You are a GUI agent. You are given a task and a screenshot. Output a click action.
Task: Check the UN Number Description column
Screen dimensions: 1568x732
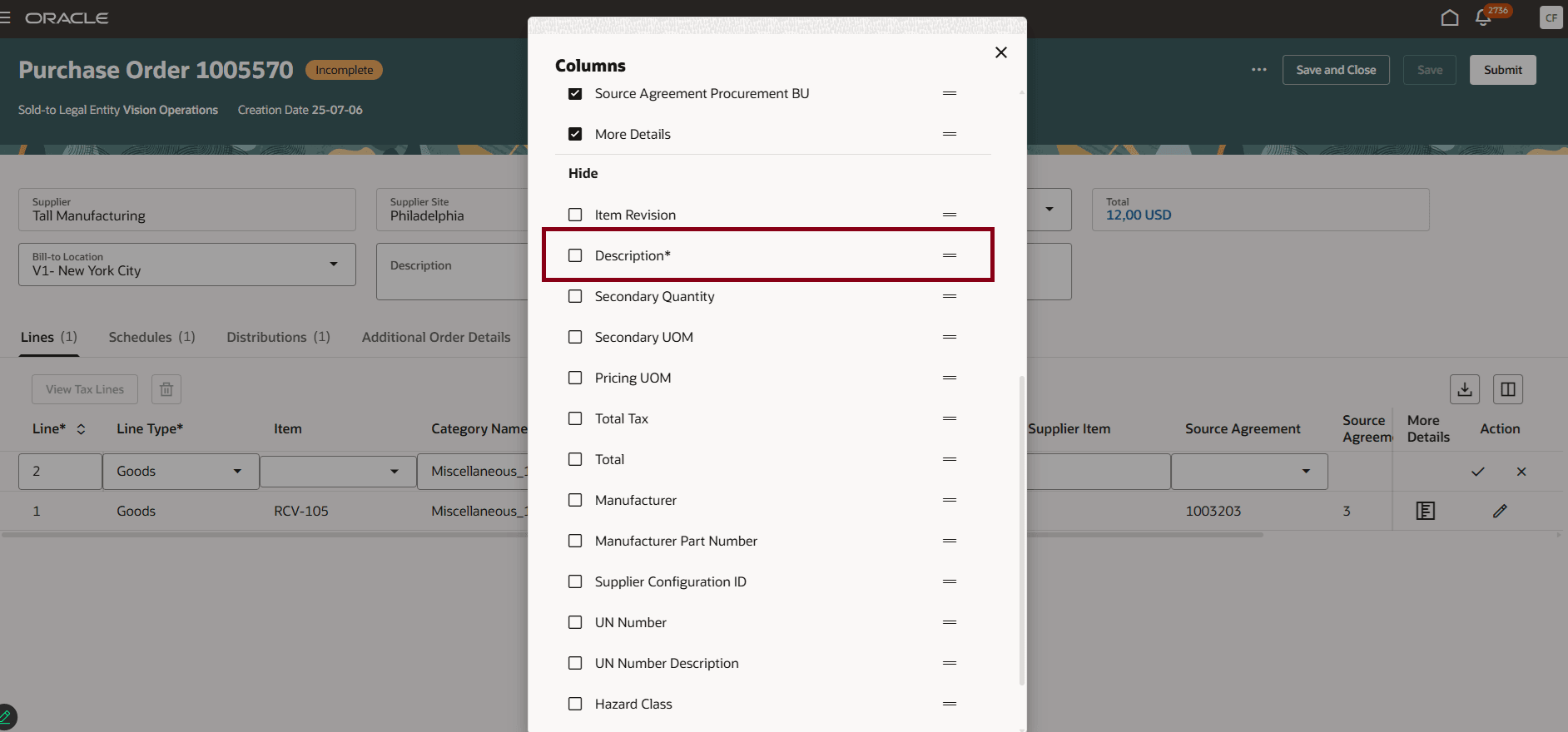575,663
